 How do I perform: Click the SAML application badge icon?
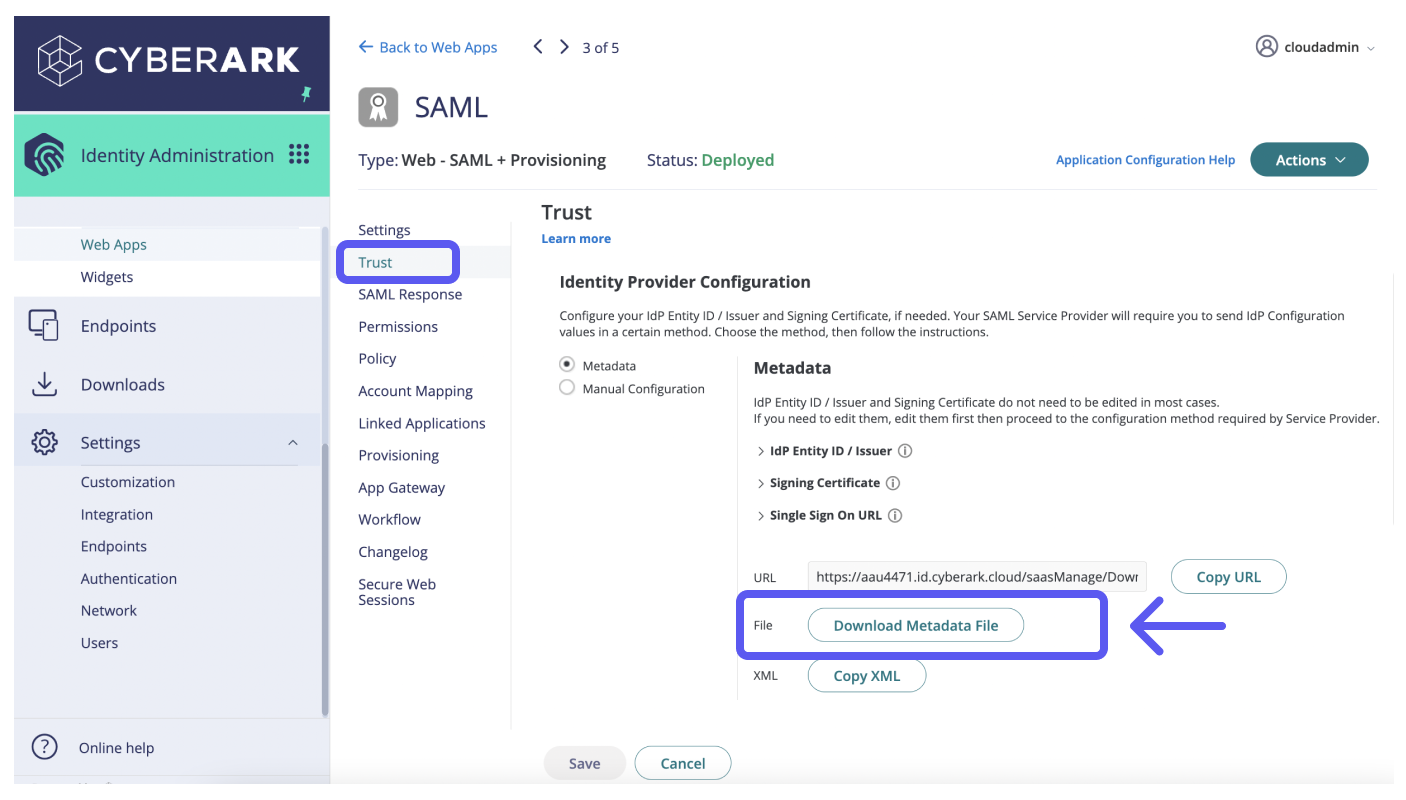pyautogui.click(x=377, y=106)
